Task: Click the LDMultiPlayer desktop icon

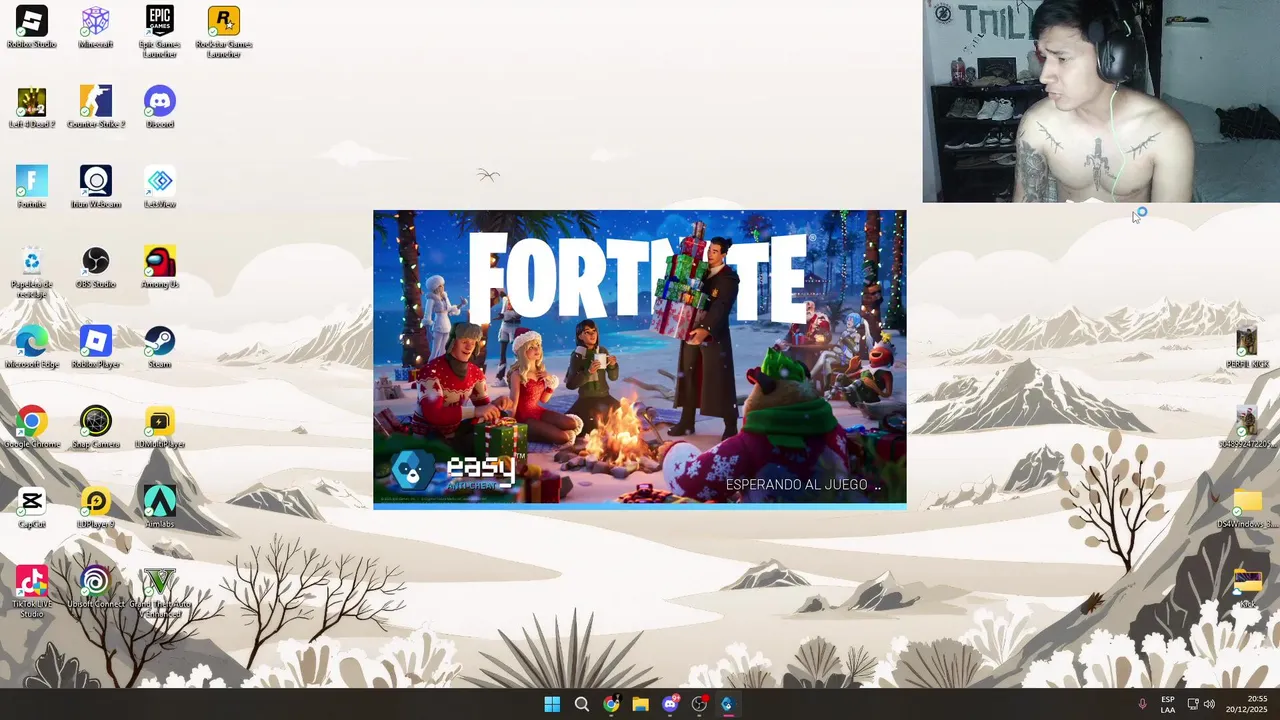Action: click(160, 427)
